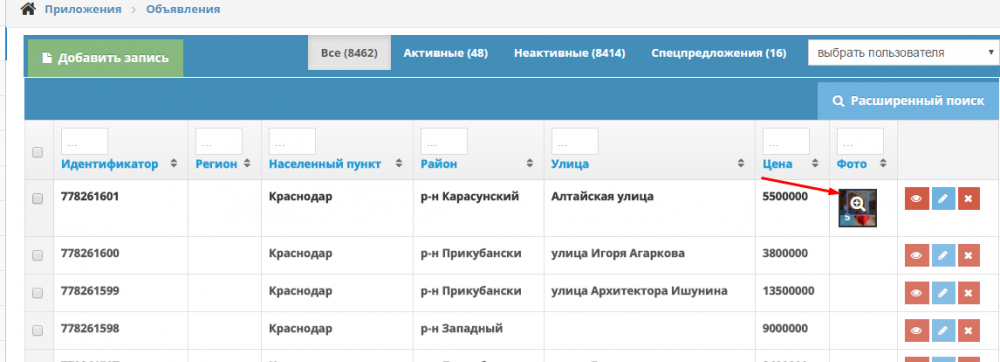The image size is (1000, 362).
Task: Open the photo thumbnail for listing 778261601
Action: (857, 208)
